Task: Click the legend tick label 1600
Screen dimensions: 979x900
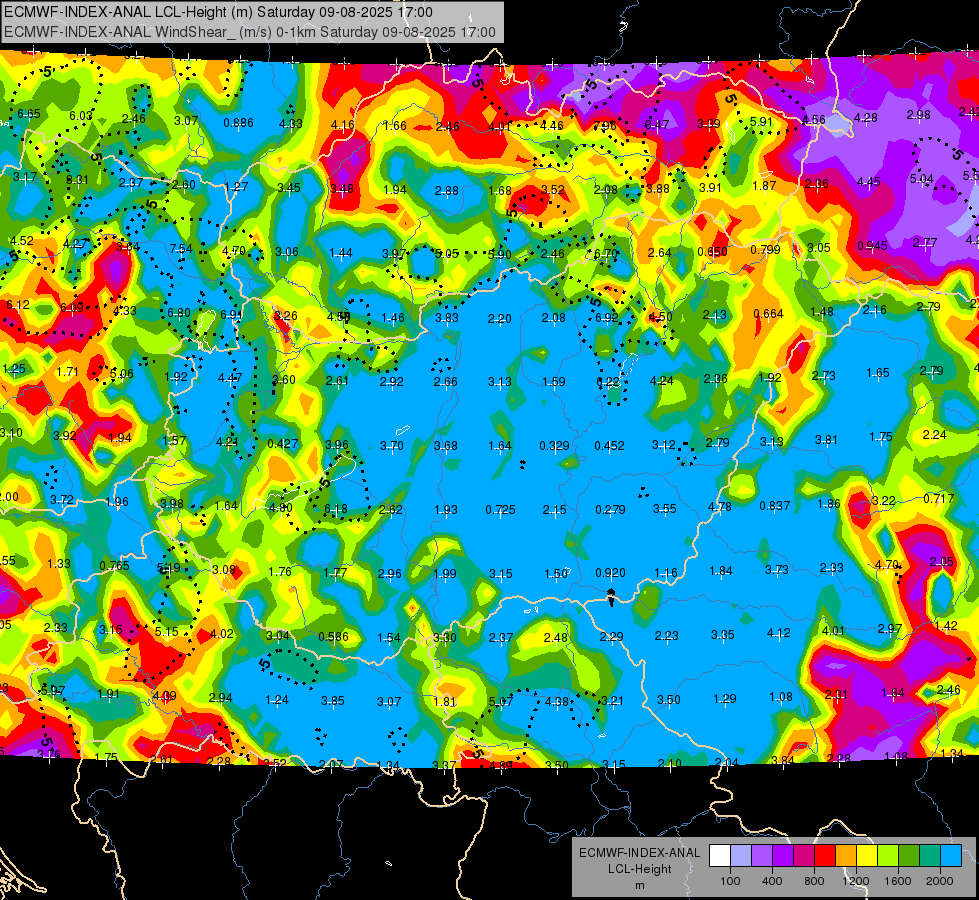Action: (897, 881)
